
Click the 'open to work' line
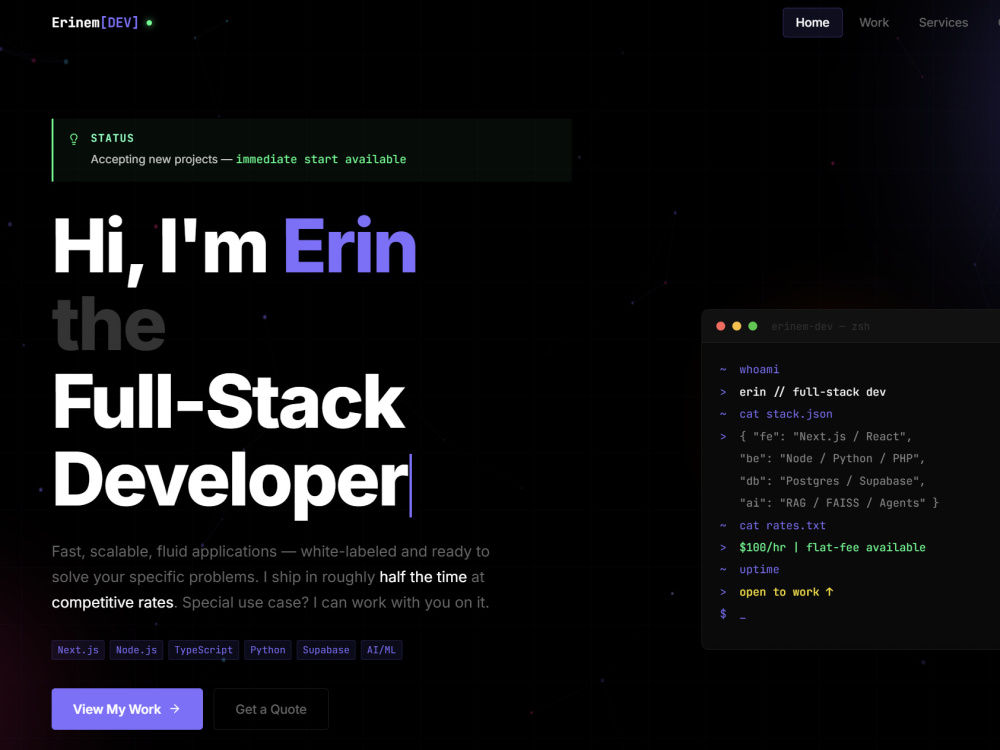click(x=786, y=592)
